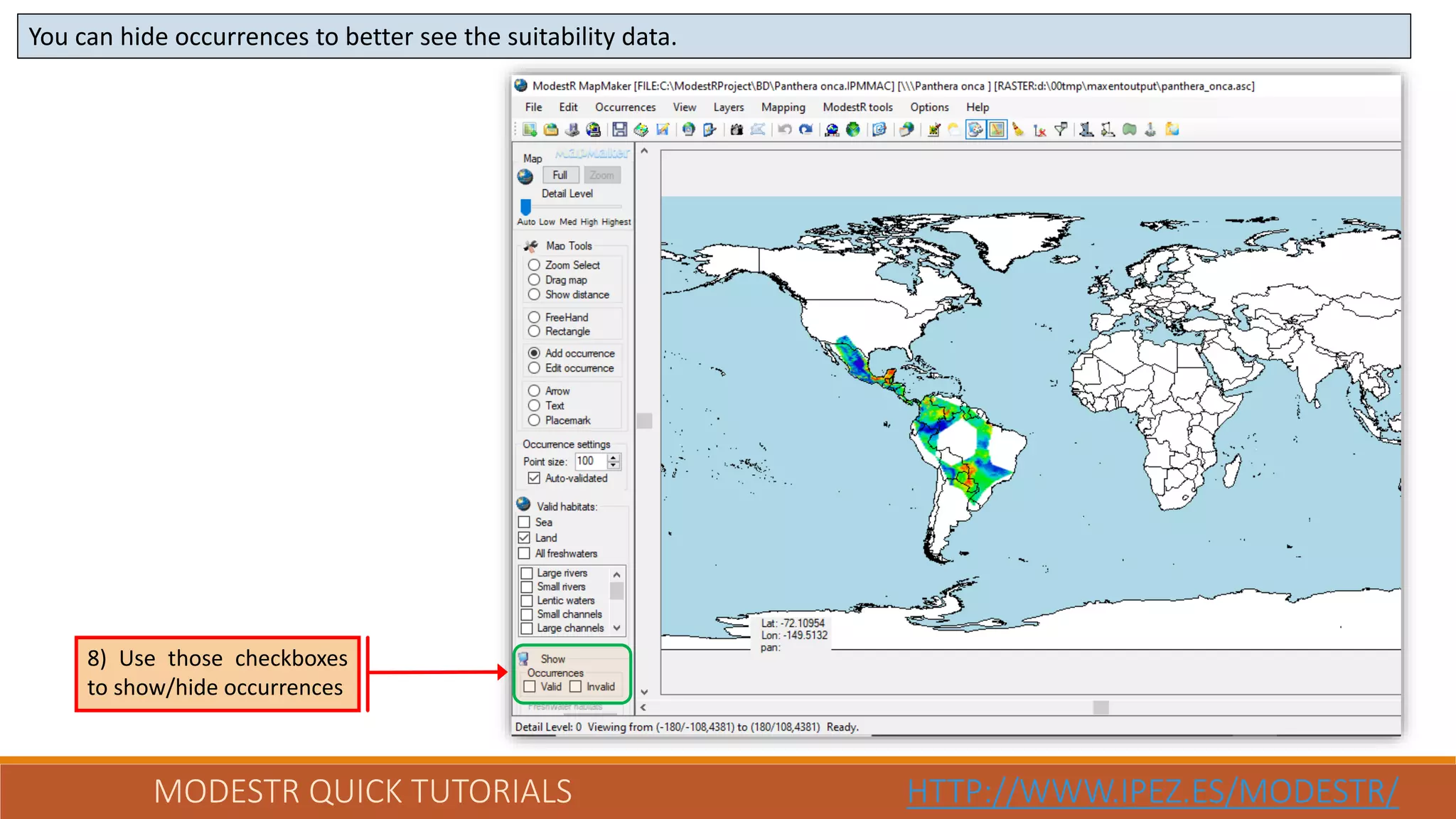The height and width of the screenshot is (819, 1456).
Task: Click the broom clean toolbar icon
Action: (1018, 129)
